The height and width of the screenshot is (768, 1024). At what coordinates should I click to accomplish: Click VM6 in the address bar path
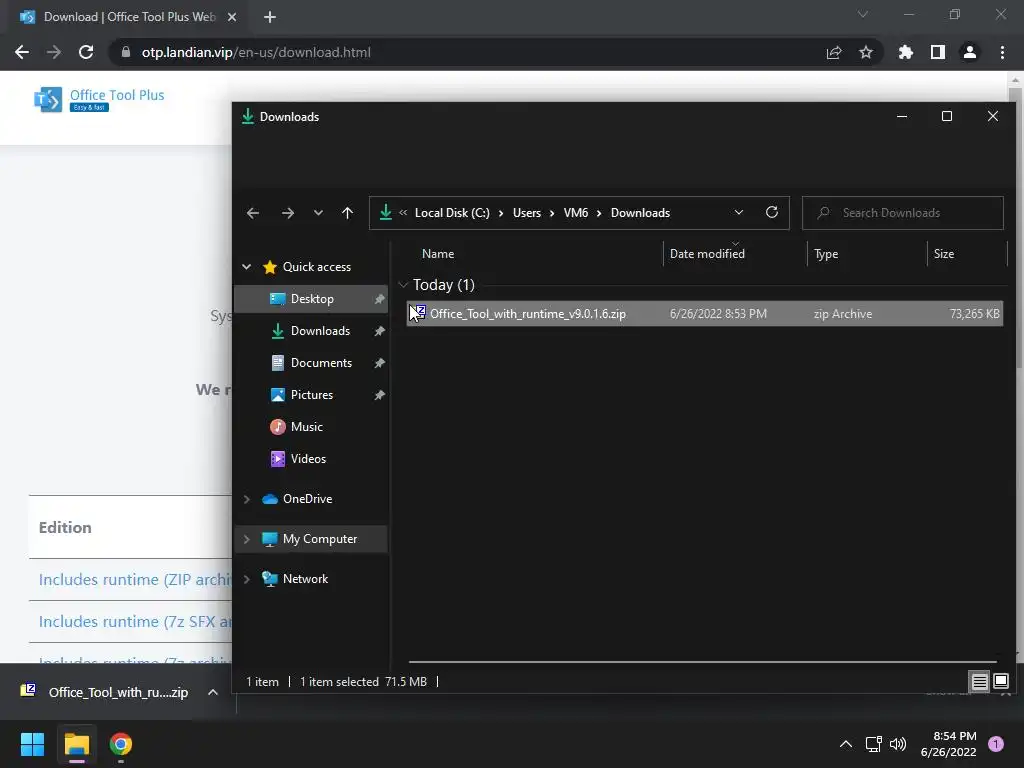pos(575,213)
